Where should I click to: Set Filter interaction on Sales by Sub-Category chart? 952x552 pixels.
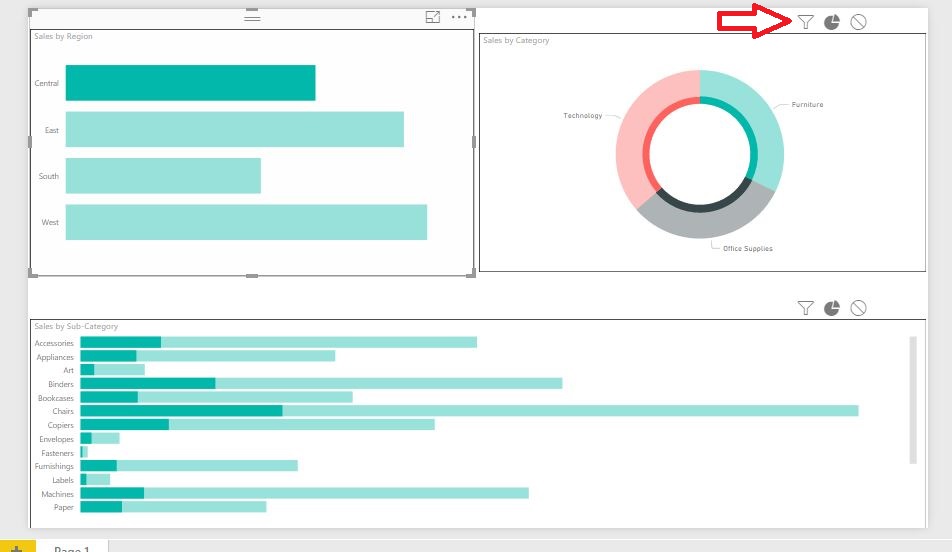click(x=805, y=308)
